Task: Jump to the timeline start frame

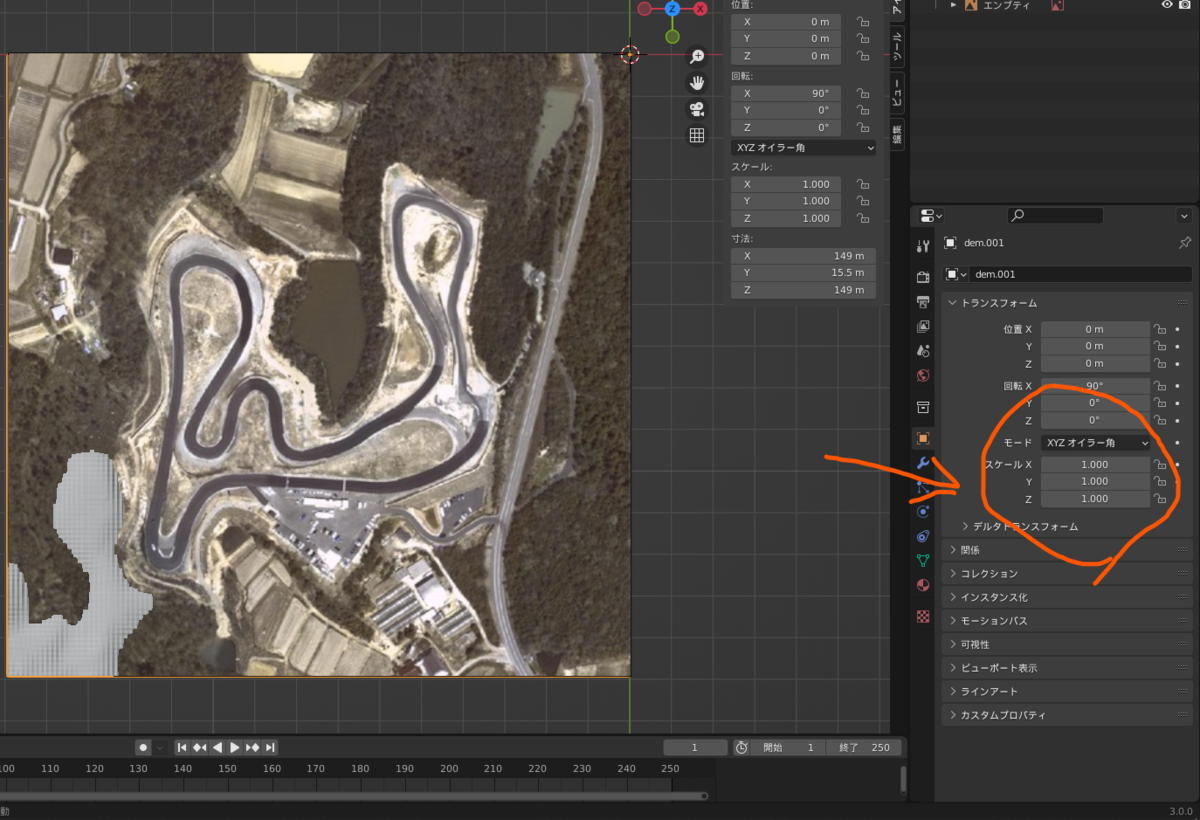Action: coord(182,747)
